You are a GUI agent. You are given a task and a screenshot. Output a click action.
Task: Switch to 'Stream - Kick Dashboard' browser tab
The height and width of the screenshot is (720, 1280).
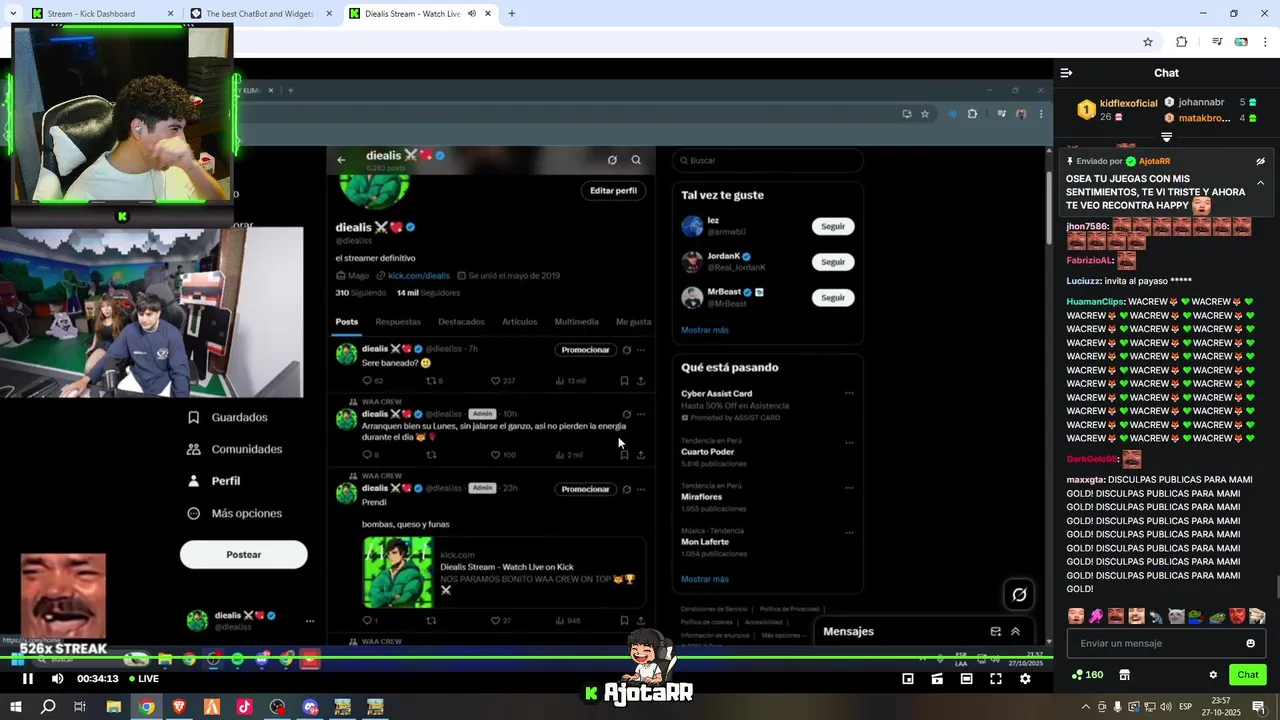[x=101, y=14]
